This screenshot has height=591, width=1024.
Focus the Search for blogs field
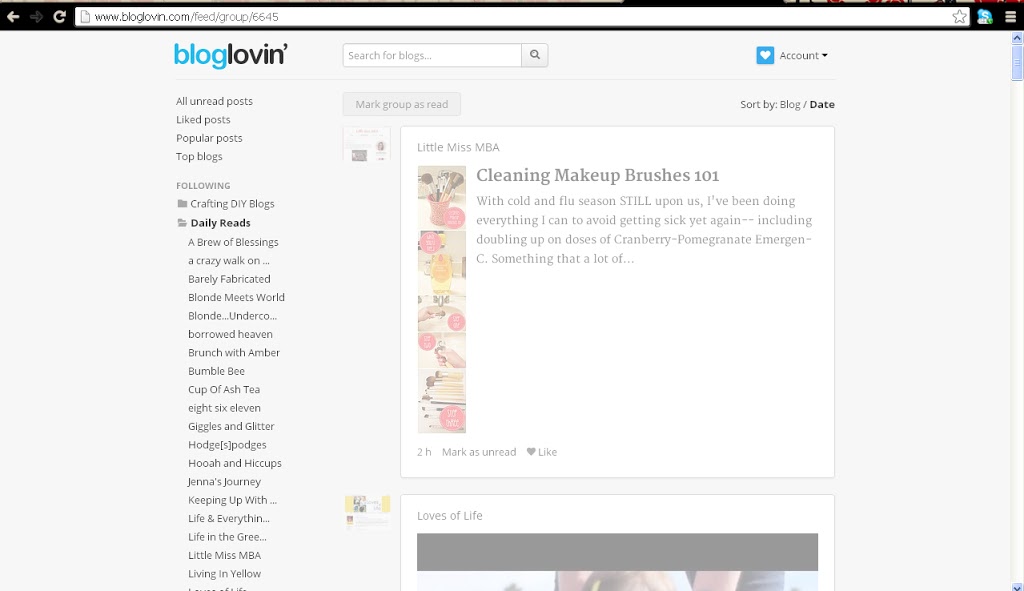432,56
